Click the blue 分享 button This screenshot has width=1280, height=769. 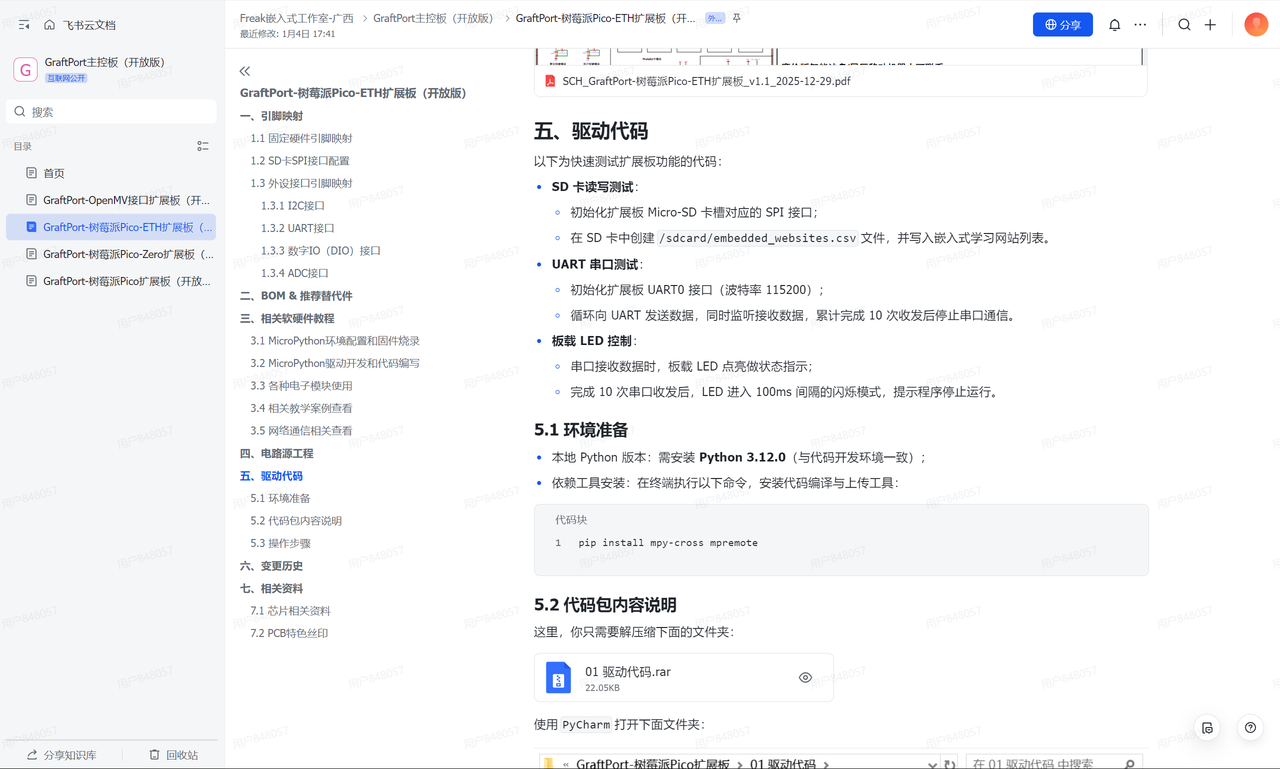(x=1063, y=25)
